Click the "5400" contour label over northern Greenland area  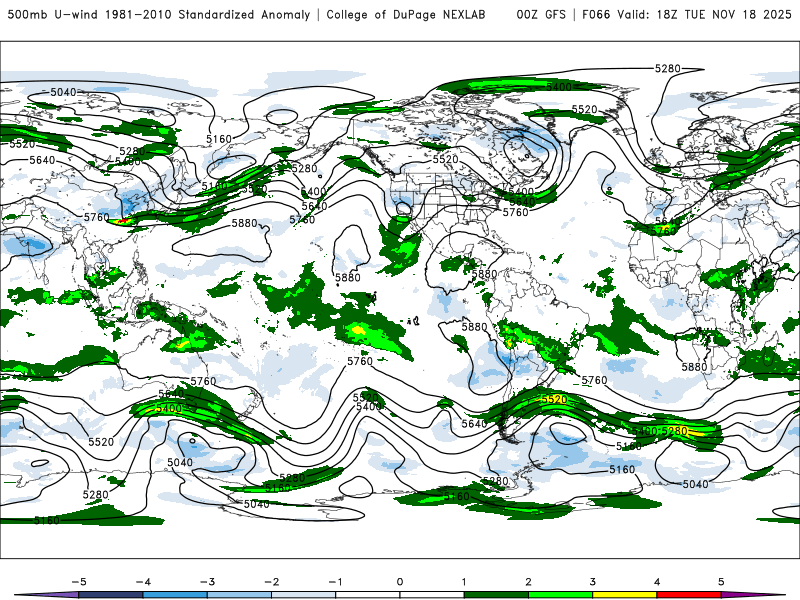559,87
